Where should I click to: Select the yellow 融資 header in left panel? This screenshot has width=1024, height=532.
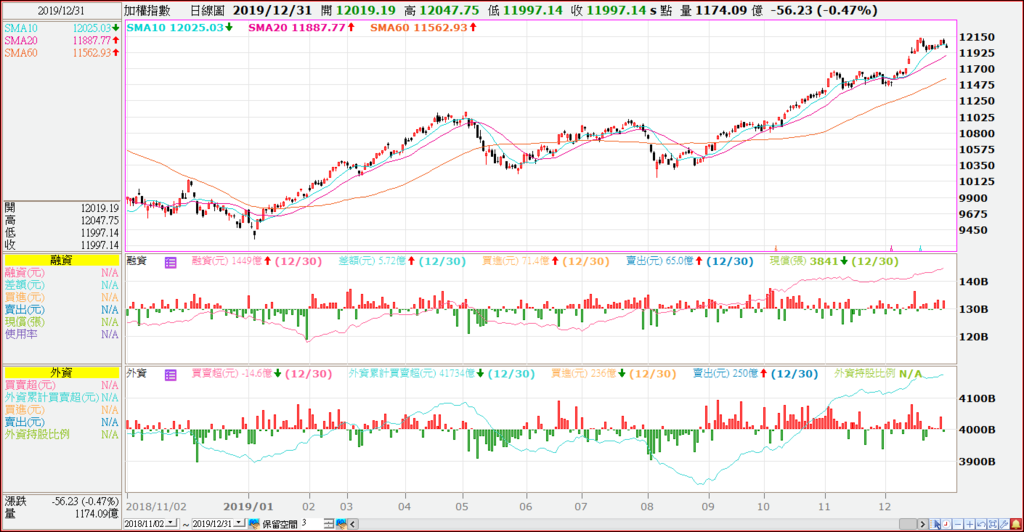tap(61, 260)
